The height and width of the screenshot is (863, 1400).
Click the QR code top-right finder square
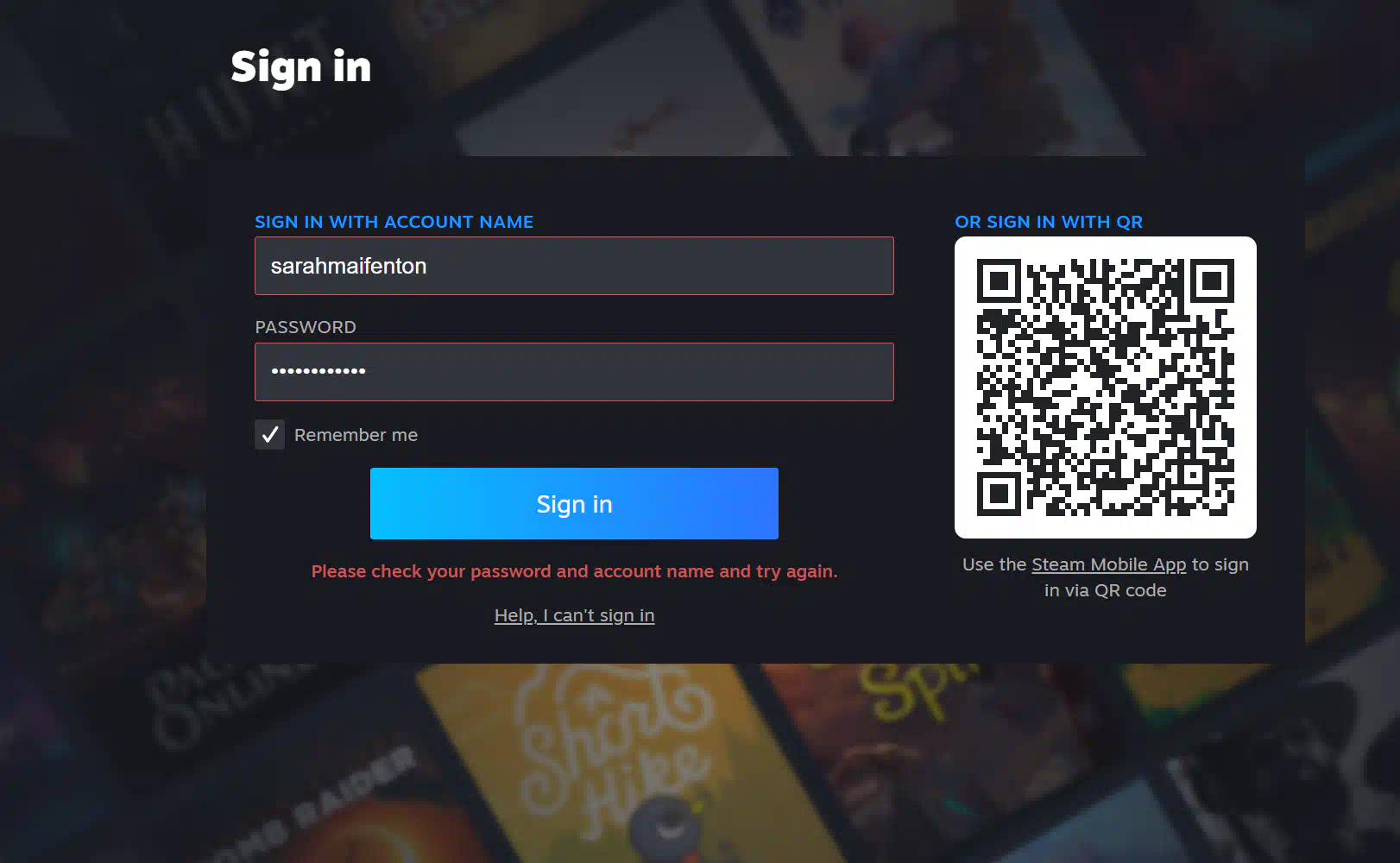[1213, 280]
